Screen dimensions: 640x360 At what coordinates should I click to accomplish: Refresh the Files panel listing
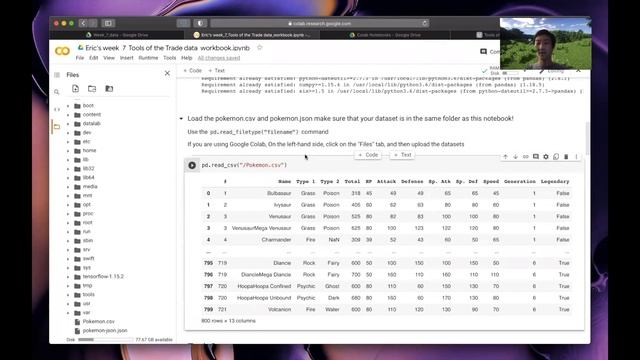[x=92, y=89]
